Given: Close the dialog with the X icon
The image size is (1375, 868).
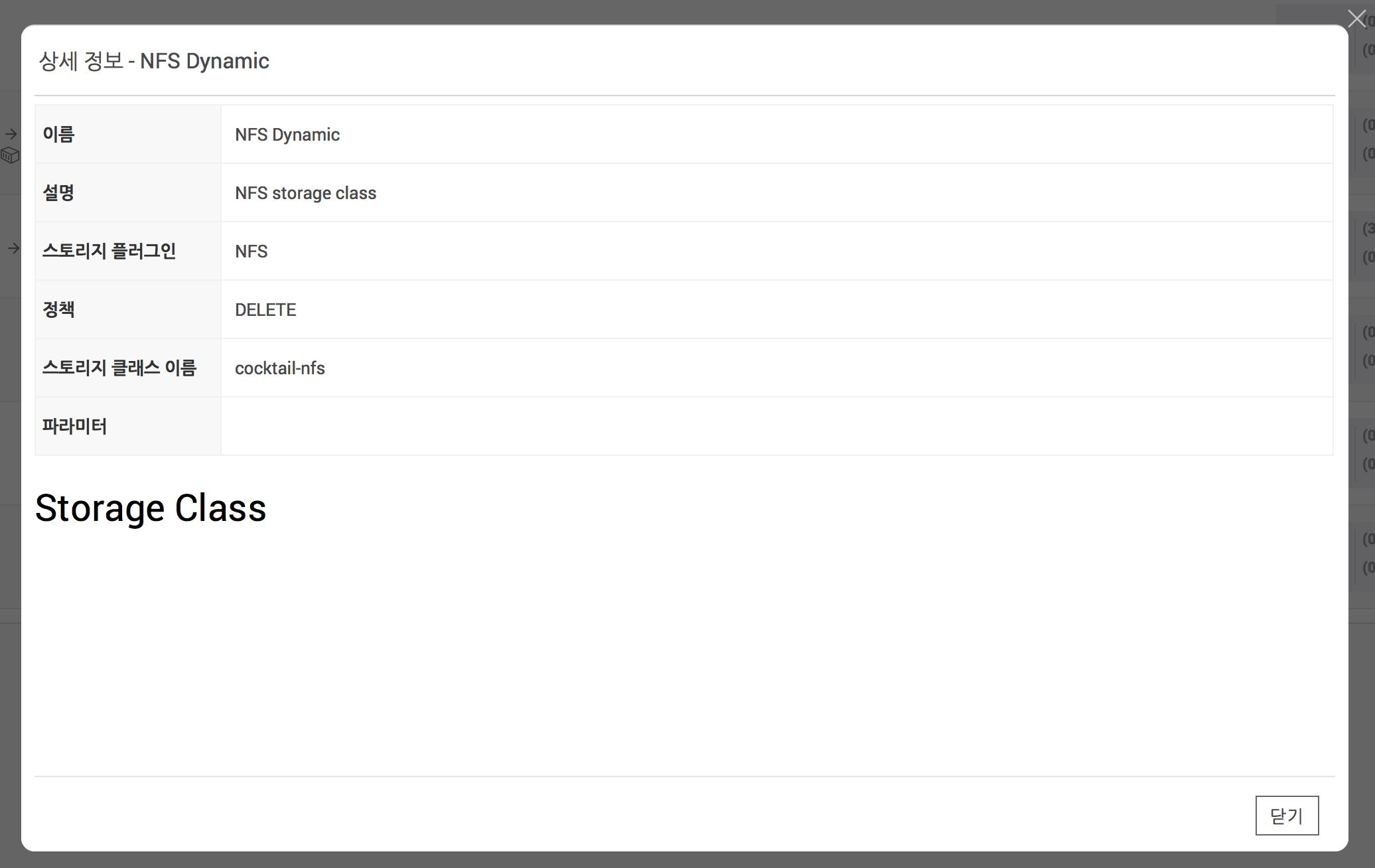Looking at the screenshot, I should coord(1356,19).
